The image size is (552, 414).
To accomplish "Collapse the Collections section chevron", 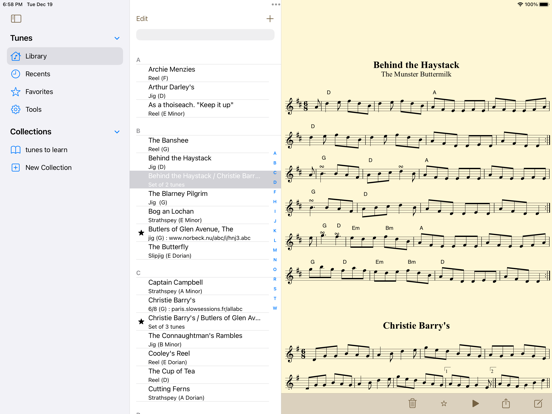I will click(x=117, y=132).
